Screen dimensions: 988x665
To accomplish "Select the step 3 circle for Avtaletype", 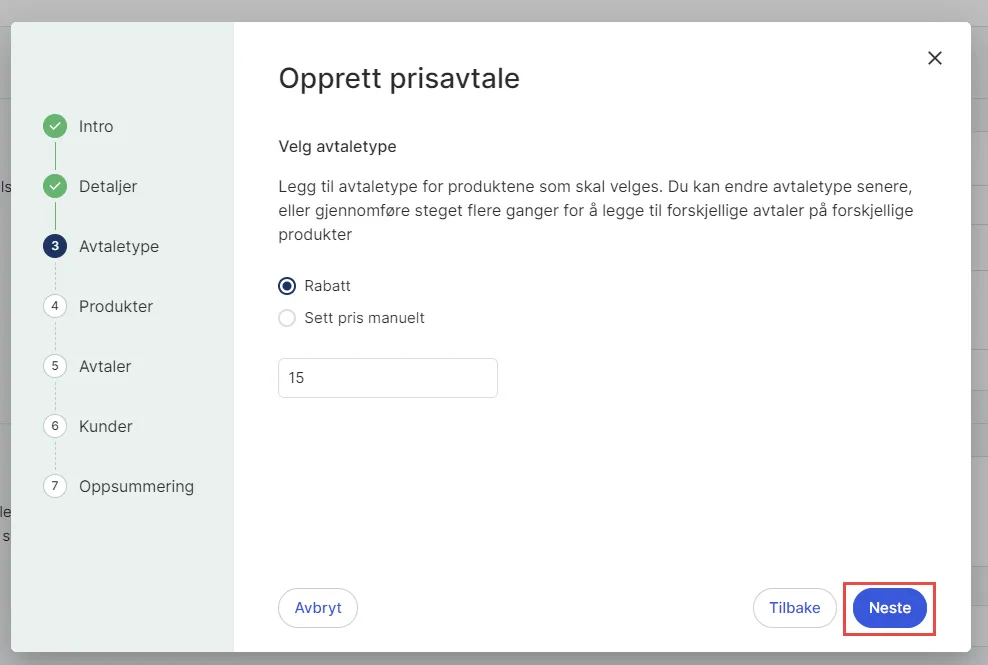I will pos(55,246).
